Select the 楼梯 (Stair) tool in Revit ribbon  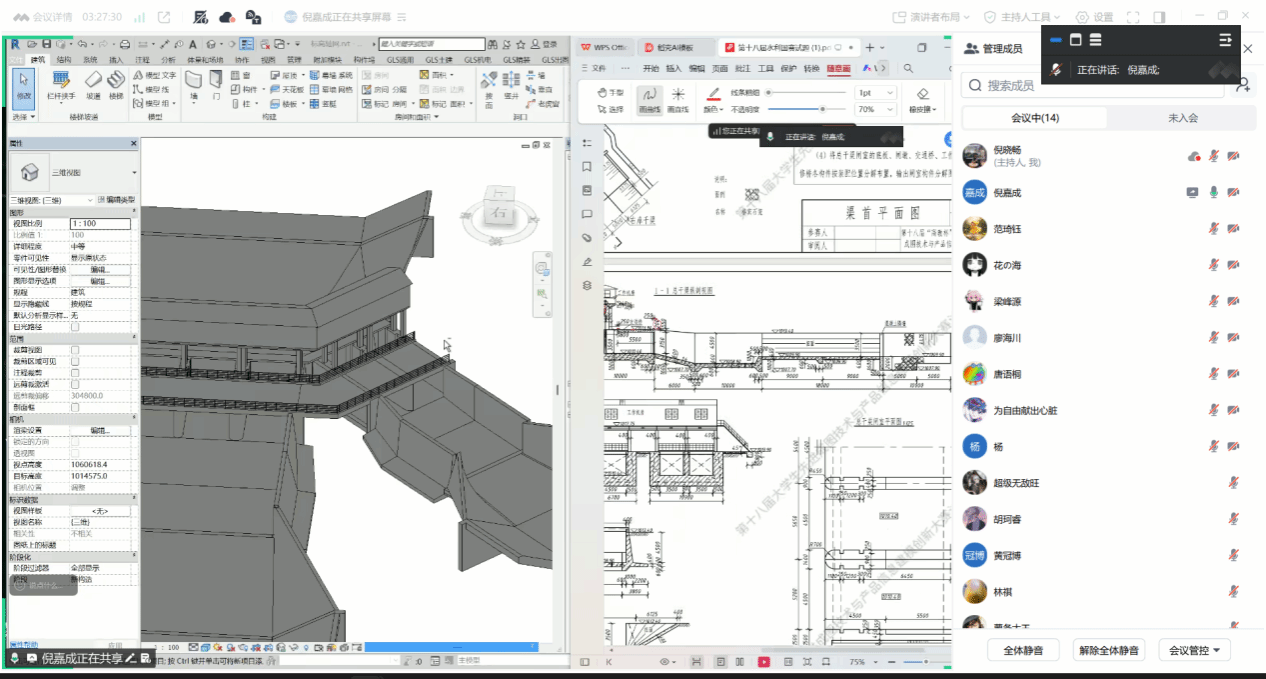[x=116, y=82]
